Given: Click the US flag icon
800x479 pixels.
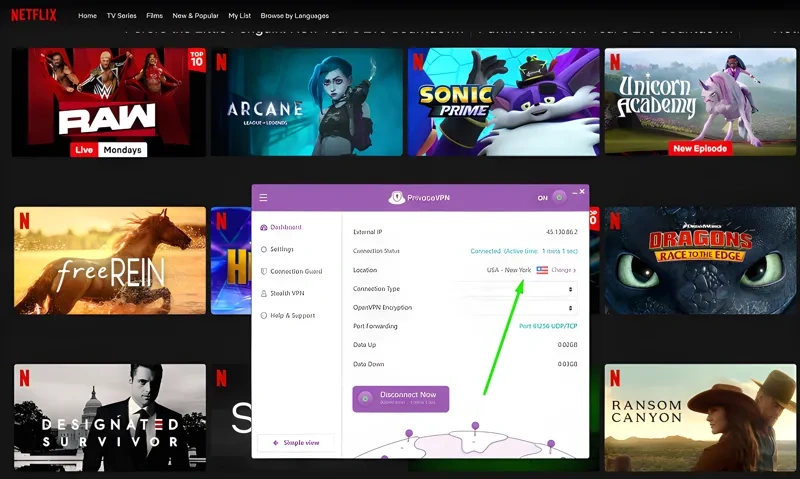Looking at the screenshot, I should pyautogui.click(x=542, y=270).
